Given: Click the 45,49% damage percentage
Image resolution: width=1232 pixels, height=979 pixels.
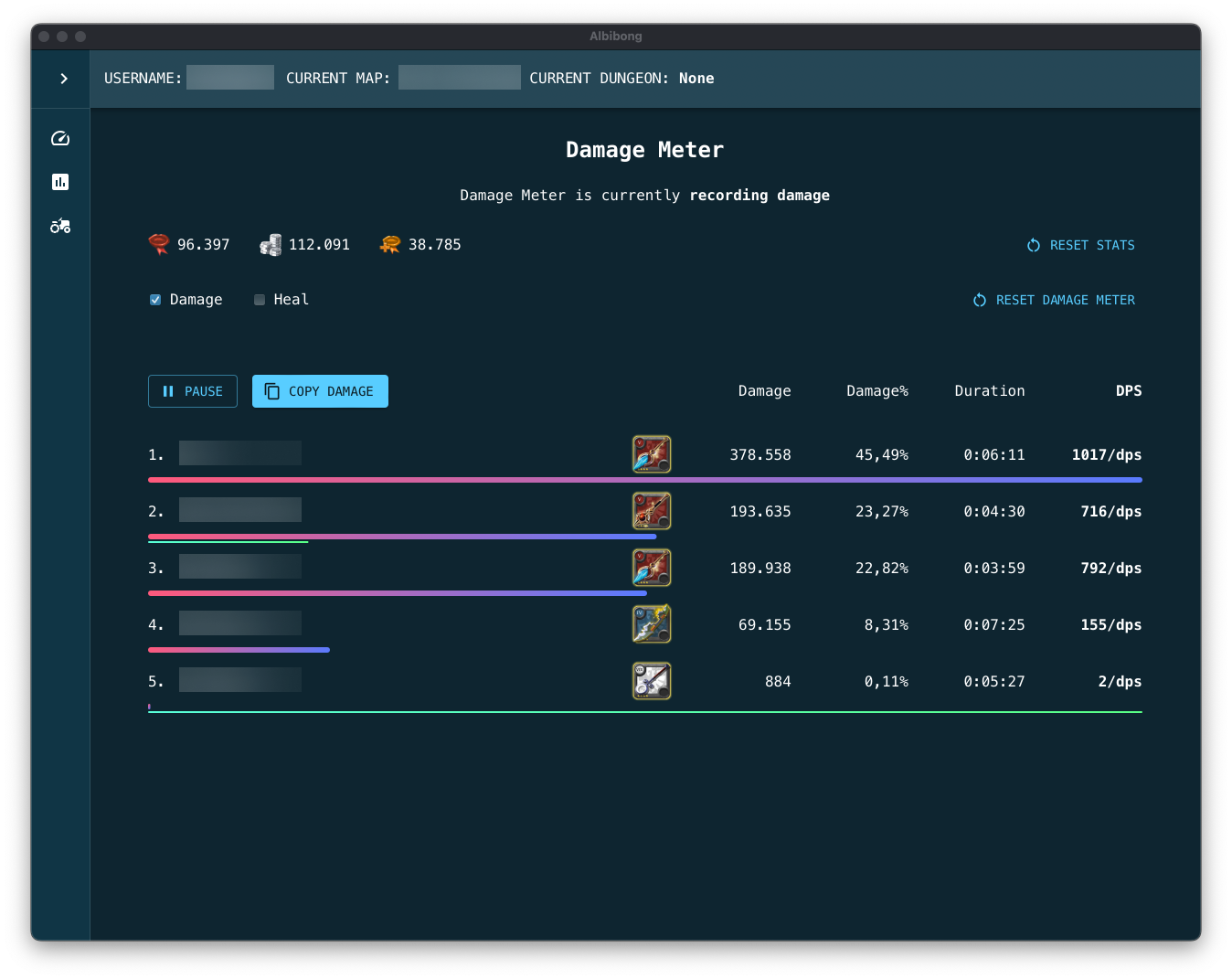Looking at the screenshot, I should [882, 455].
